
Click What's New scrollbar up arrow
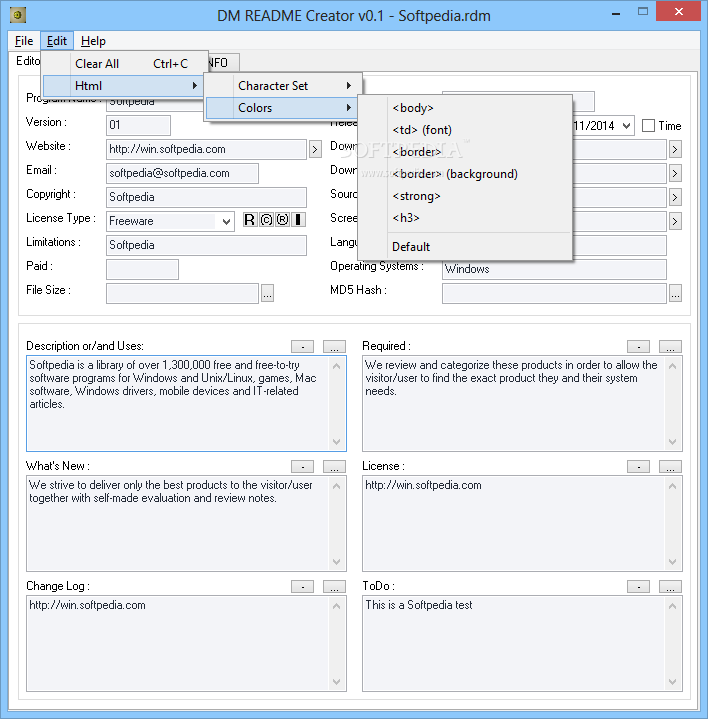click(337, 486)
